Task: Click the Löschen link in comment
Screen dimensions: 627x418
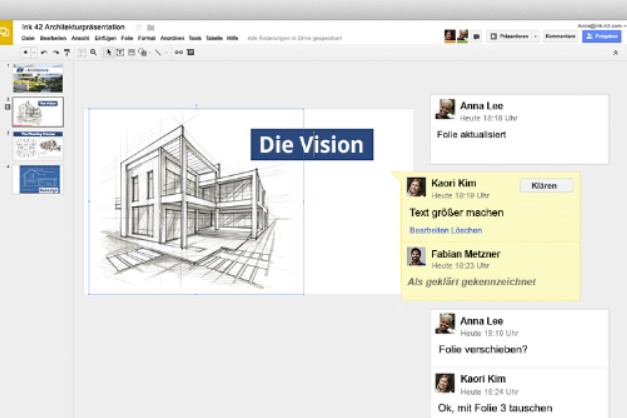Action: pos(467,230)
